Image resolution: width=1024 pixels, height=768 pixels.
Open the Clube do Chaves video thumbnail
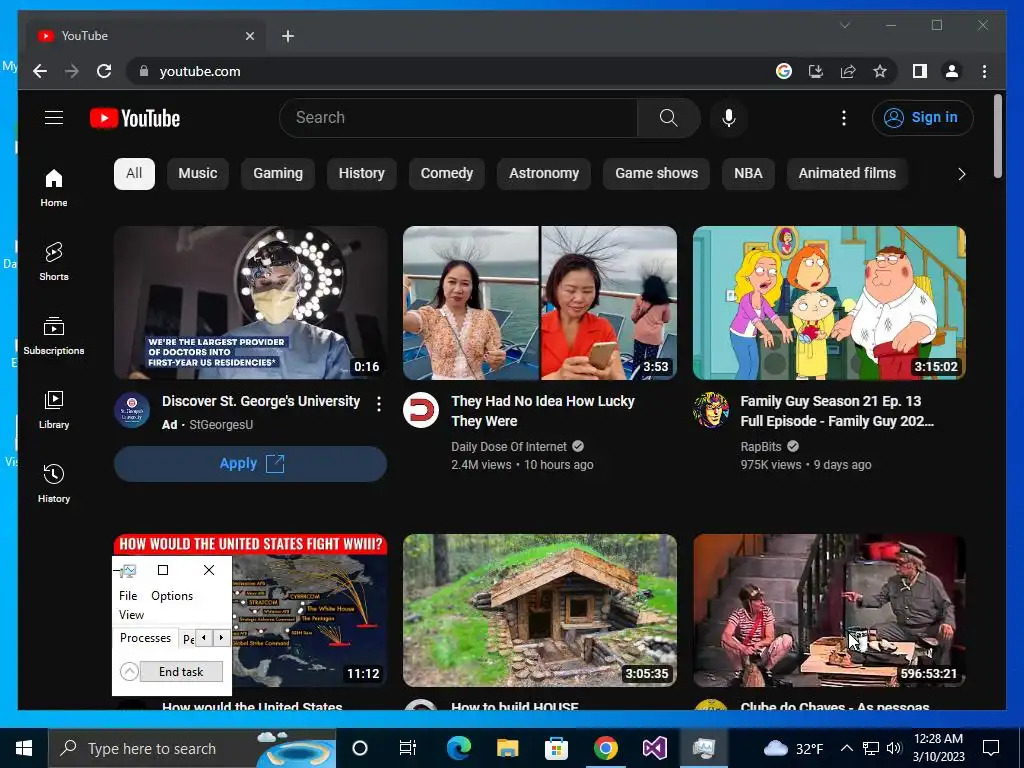pos(829,610)
